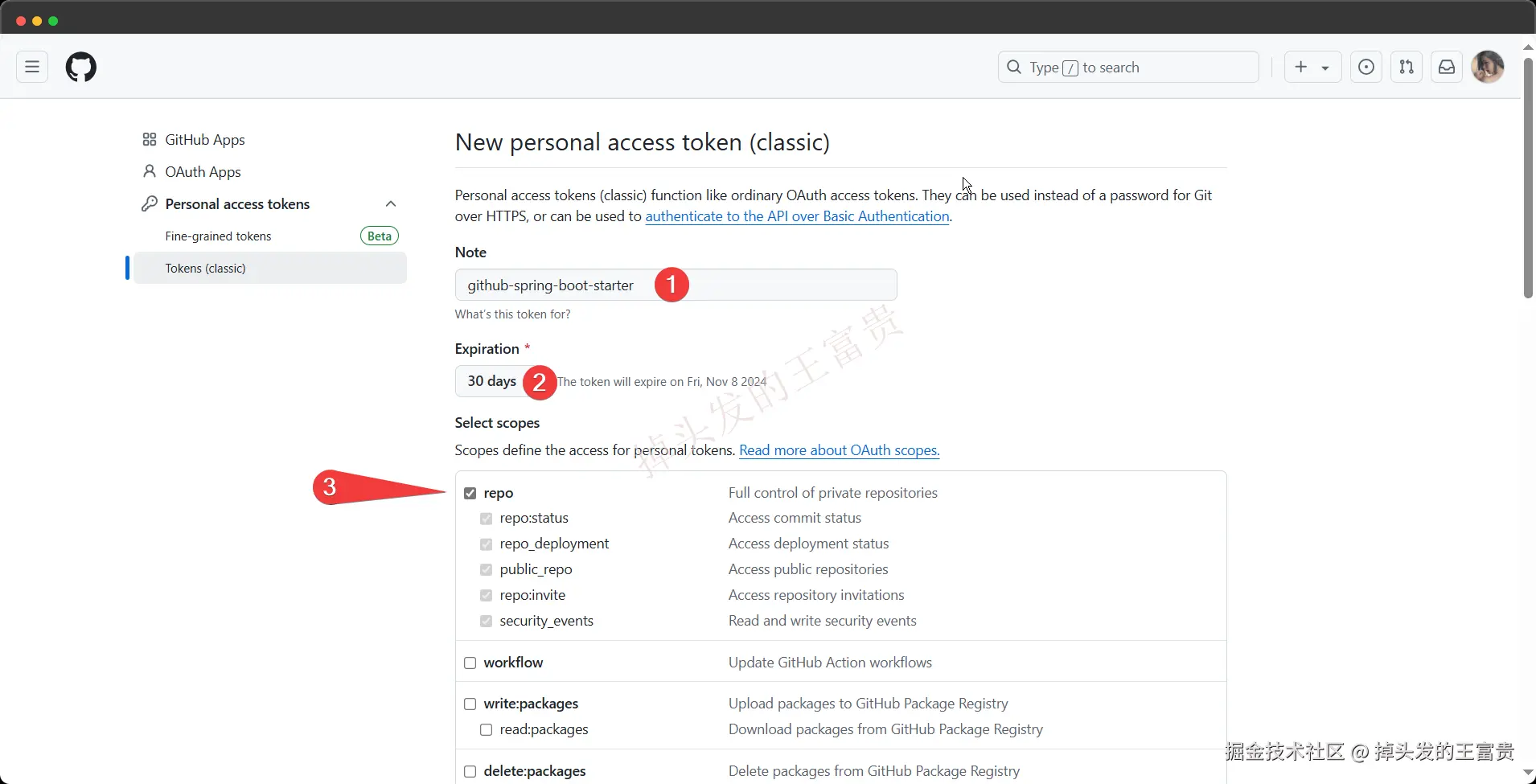This screenshot has width=1536, height=784.
Task: Click the scrollbar down arrow
Action: point(1528,773)
